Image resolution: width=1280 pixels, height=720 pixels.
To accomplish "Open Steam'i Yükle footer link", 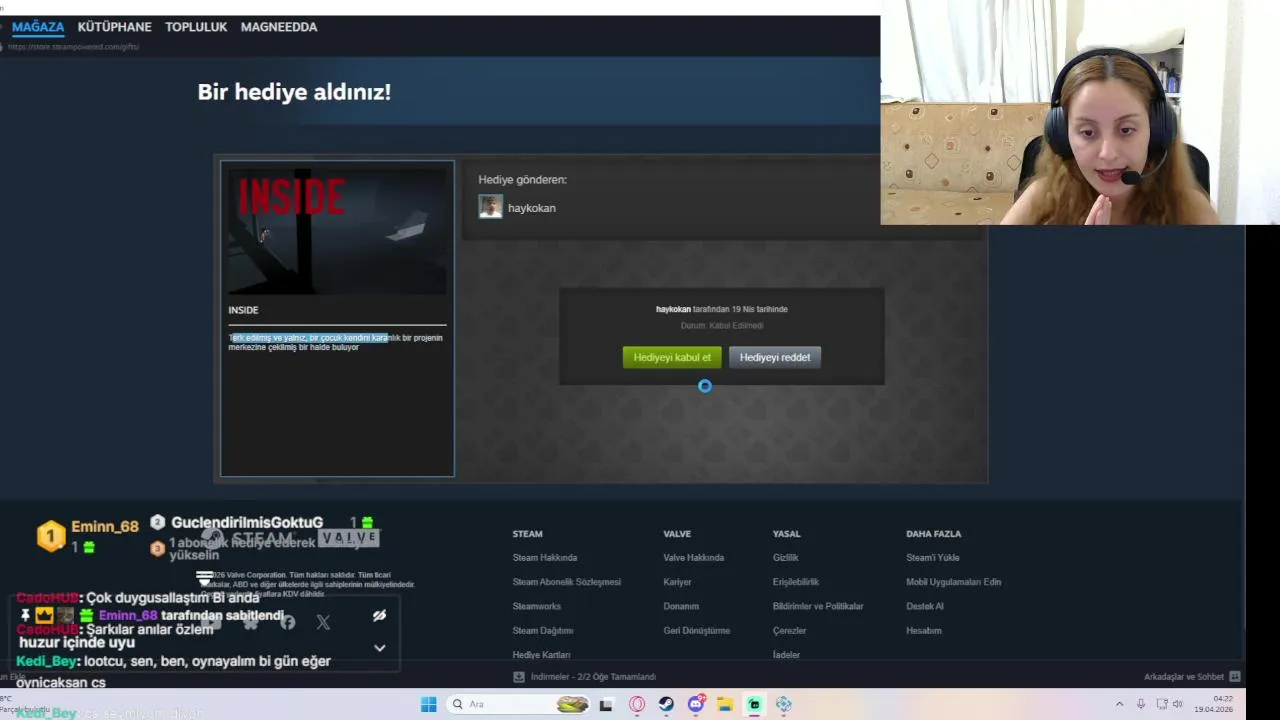I will [932, 558].
